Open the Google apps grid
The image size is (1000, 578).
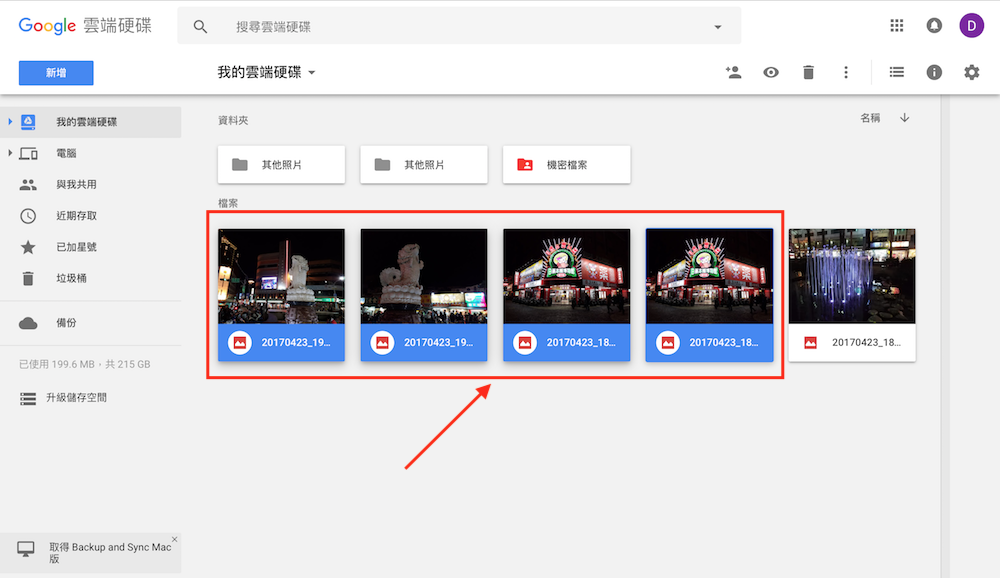coord(897,26)
